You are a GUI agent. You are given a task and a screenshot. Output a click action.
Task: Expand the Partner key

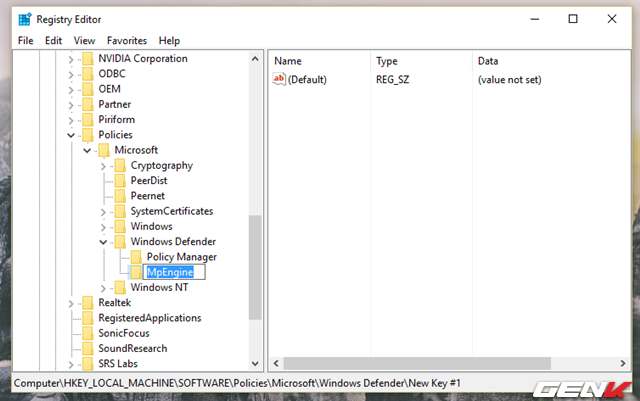click(x=71, y=105)
